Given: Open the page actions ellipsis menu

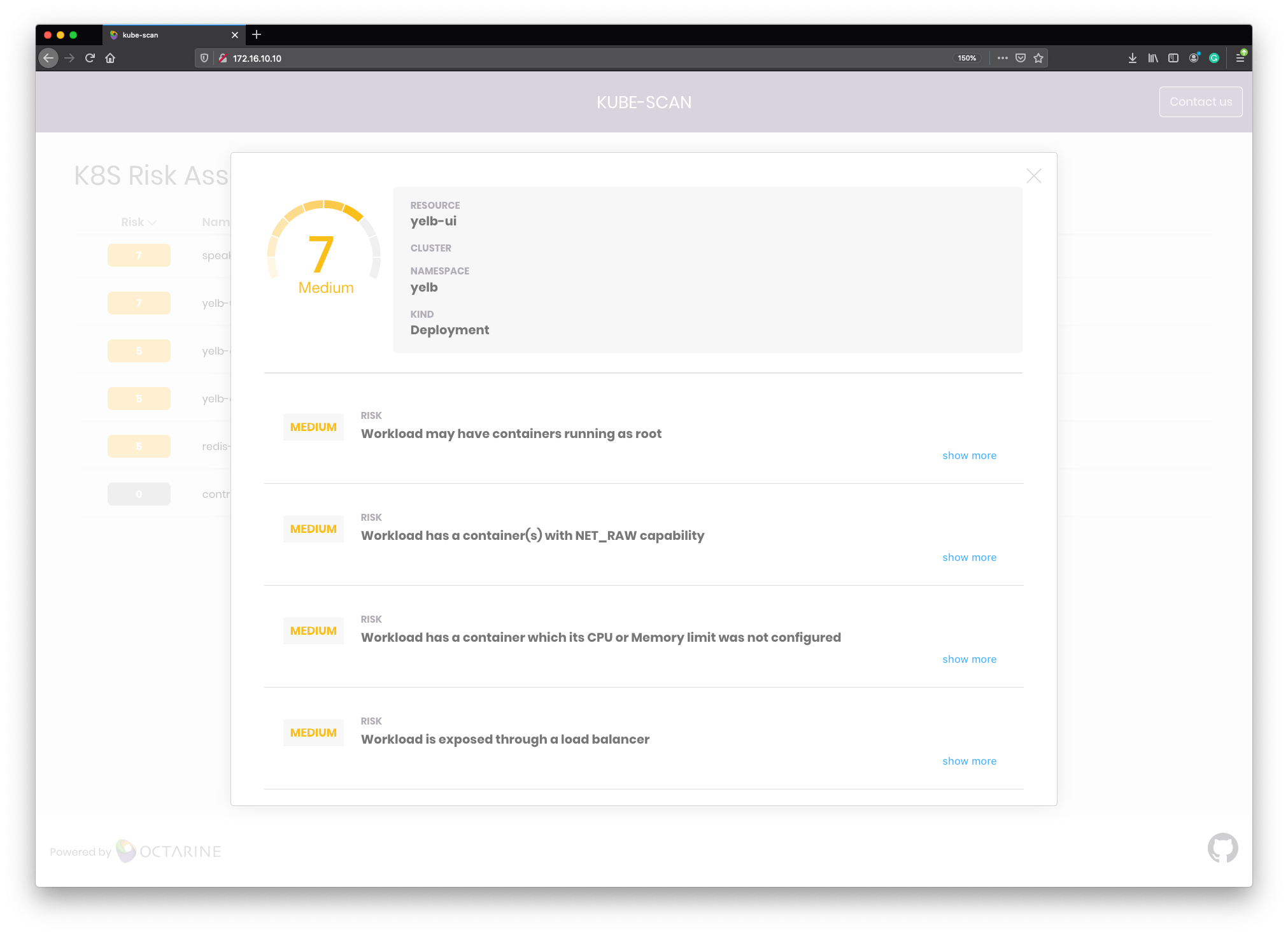Looking at the screenshot, I should tap(1002, 57).
